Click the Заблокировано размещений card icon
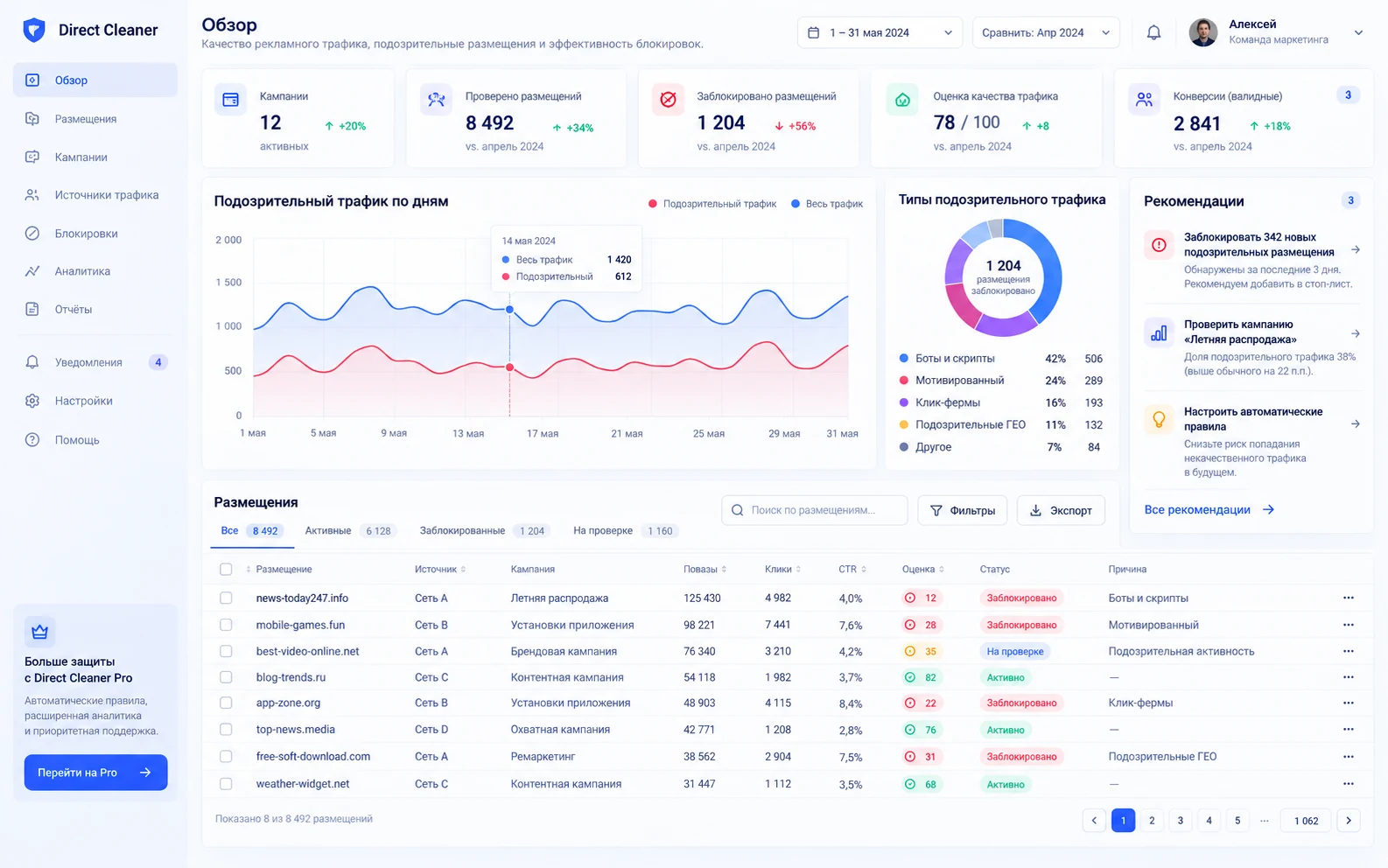The height and width of the screenshot is (868, 1388). [x=669, y=100]
